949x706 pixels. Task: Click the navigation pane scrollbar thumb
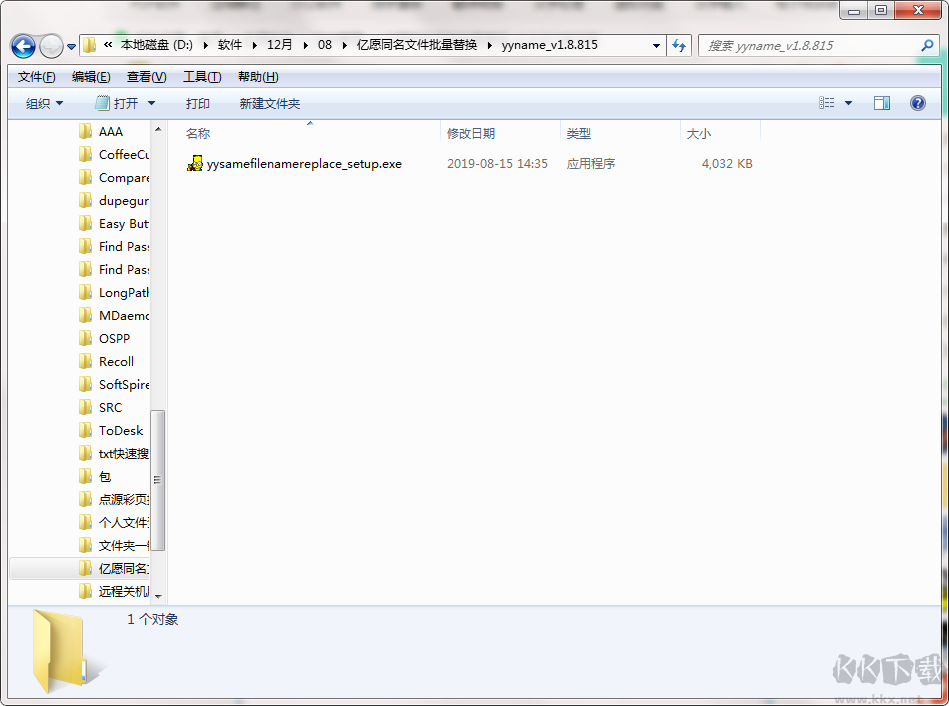point(157,480)
